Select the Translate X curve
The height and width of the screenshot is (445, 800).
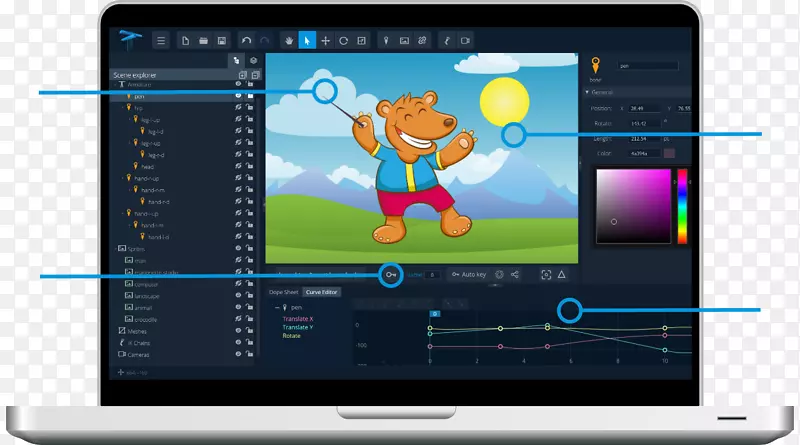point(298,319)
